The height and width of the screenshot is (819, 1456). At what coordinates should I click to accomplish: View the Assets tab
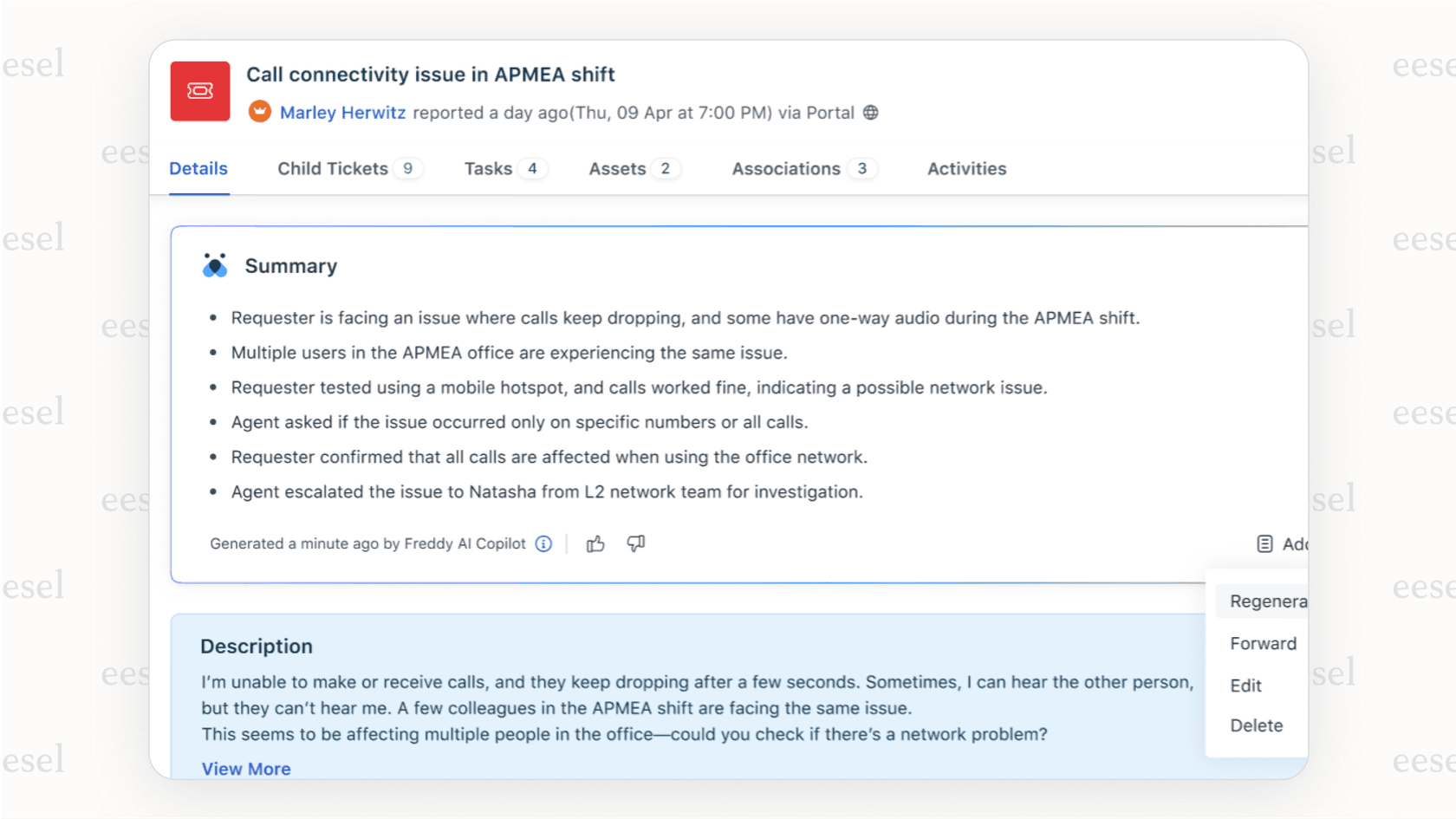tap(617, 168)
